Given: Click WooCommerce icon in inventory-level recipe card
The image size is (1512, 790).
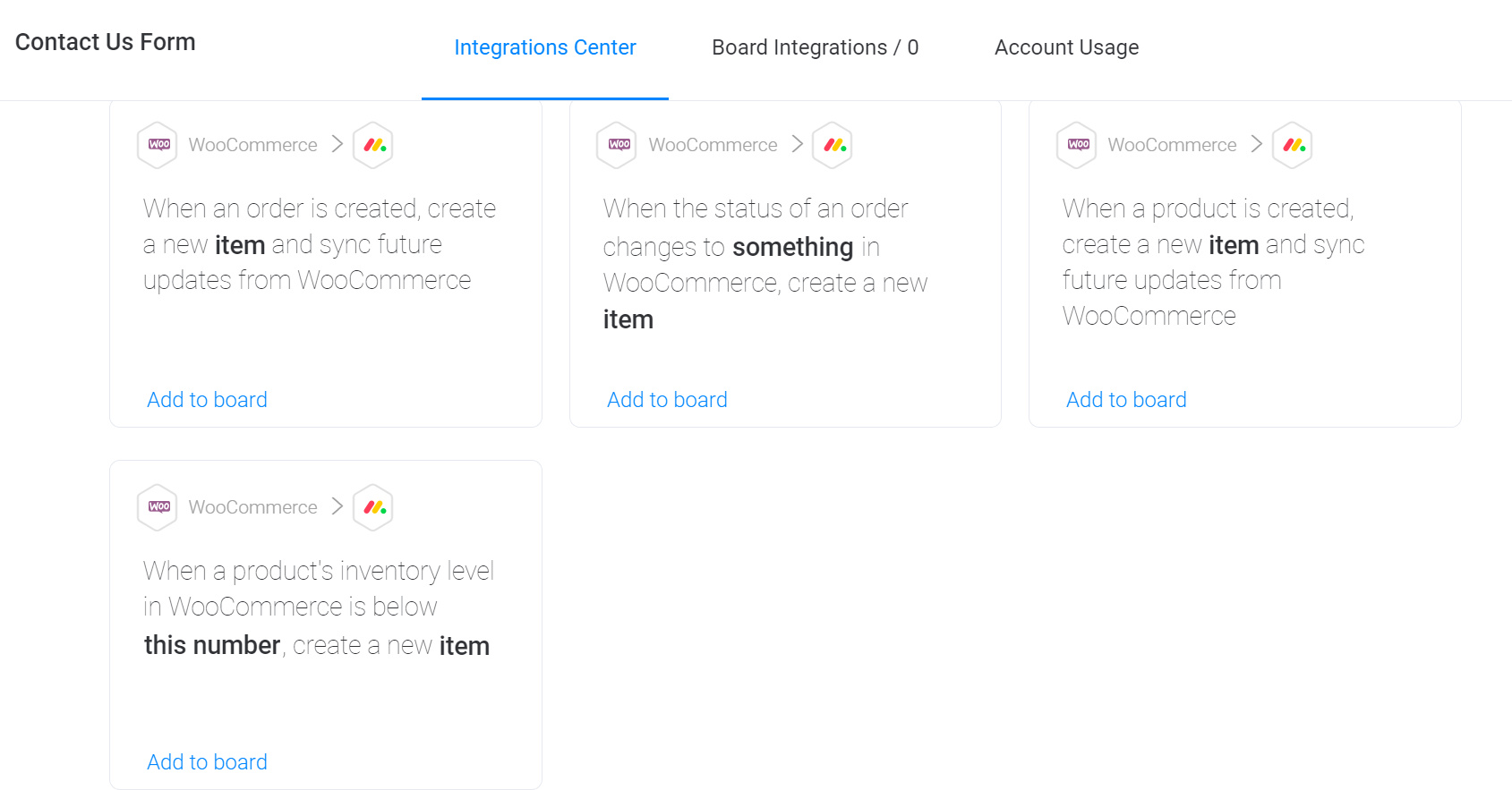Looking at the screenshot, I should (158, 507).
